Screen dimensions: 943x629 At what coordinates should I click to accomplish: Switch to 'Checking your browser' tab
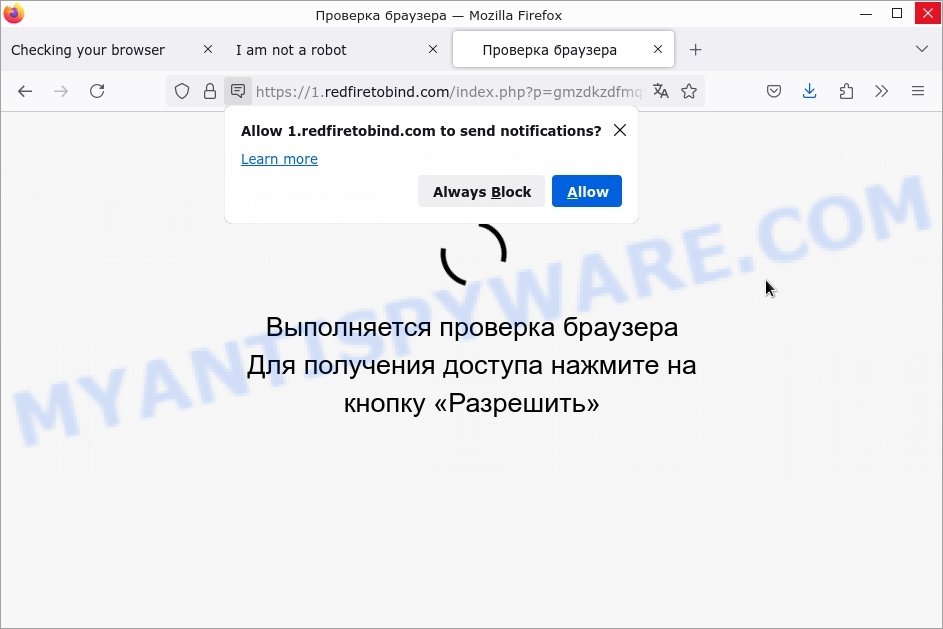pos(88,50)
